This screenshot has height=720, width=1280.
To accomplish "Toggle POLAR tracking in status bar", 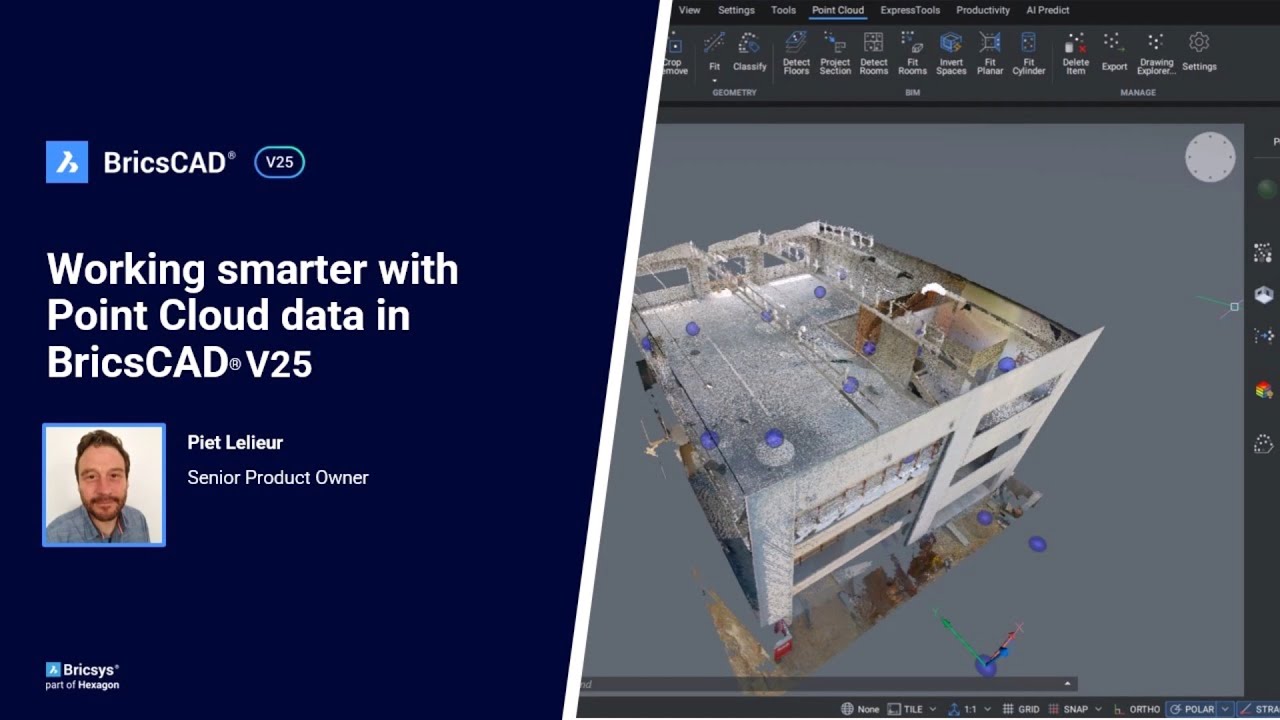I will [1192, 709].
